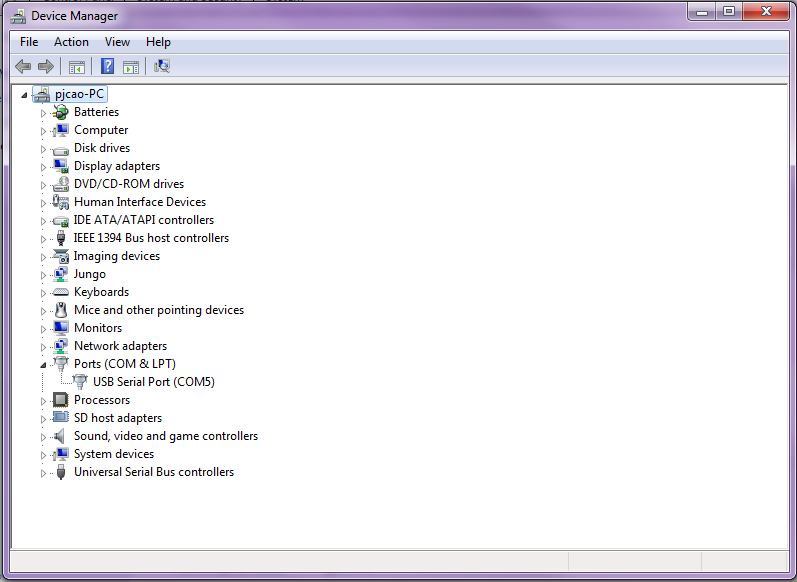The image size is (797, 582).
Task: Click the Show/Hide Action Pane toolbar icon
Action: click(131, 67)
